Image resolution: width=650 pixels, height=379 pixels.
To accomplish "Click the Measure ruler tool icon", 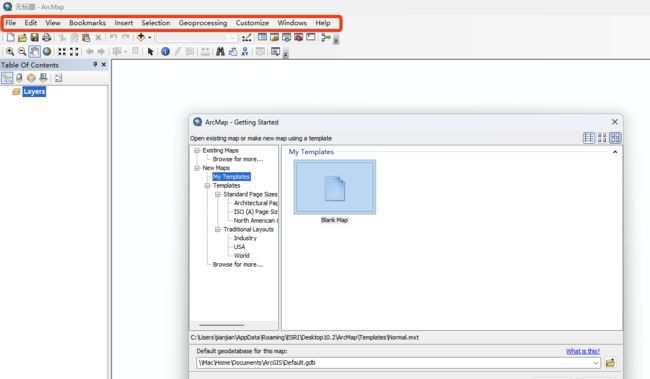I will pos(205,51).
